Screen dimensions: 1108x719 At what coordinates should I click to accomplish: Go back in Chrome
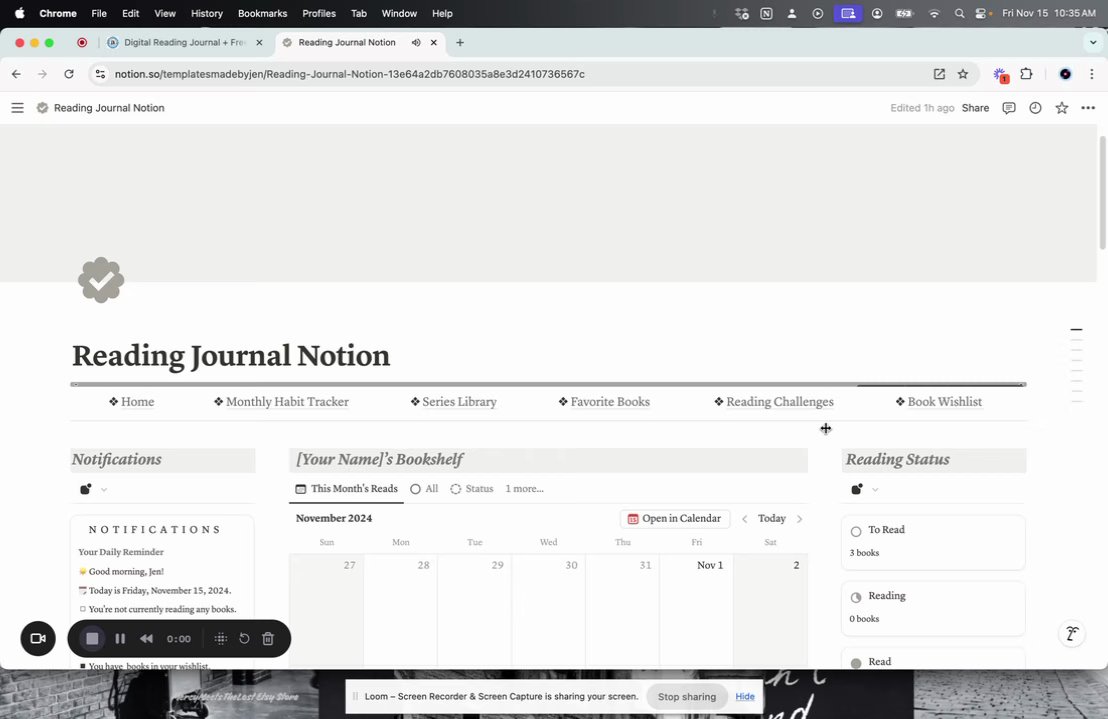(x=16, y=74)
